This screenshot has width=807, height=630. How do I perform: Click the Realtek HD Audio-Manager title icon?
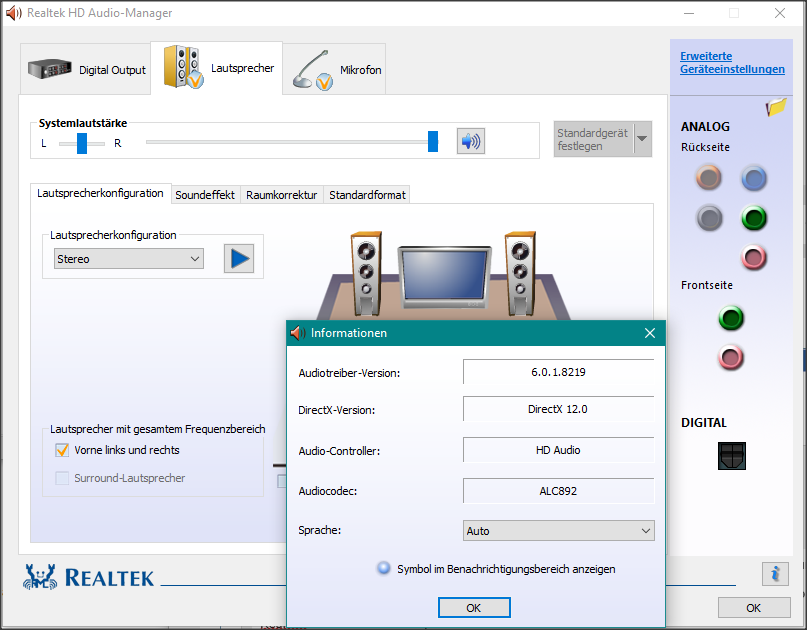pos(13,13)
